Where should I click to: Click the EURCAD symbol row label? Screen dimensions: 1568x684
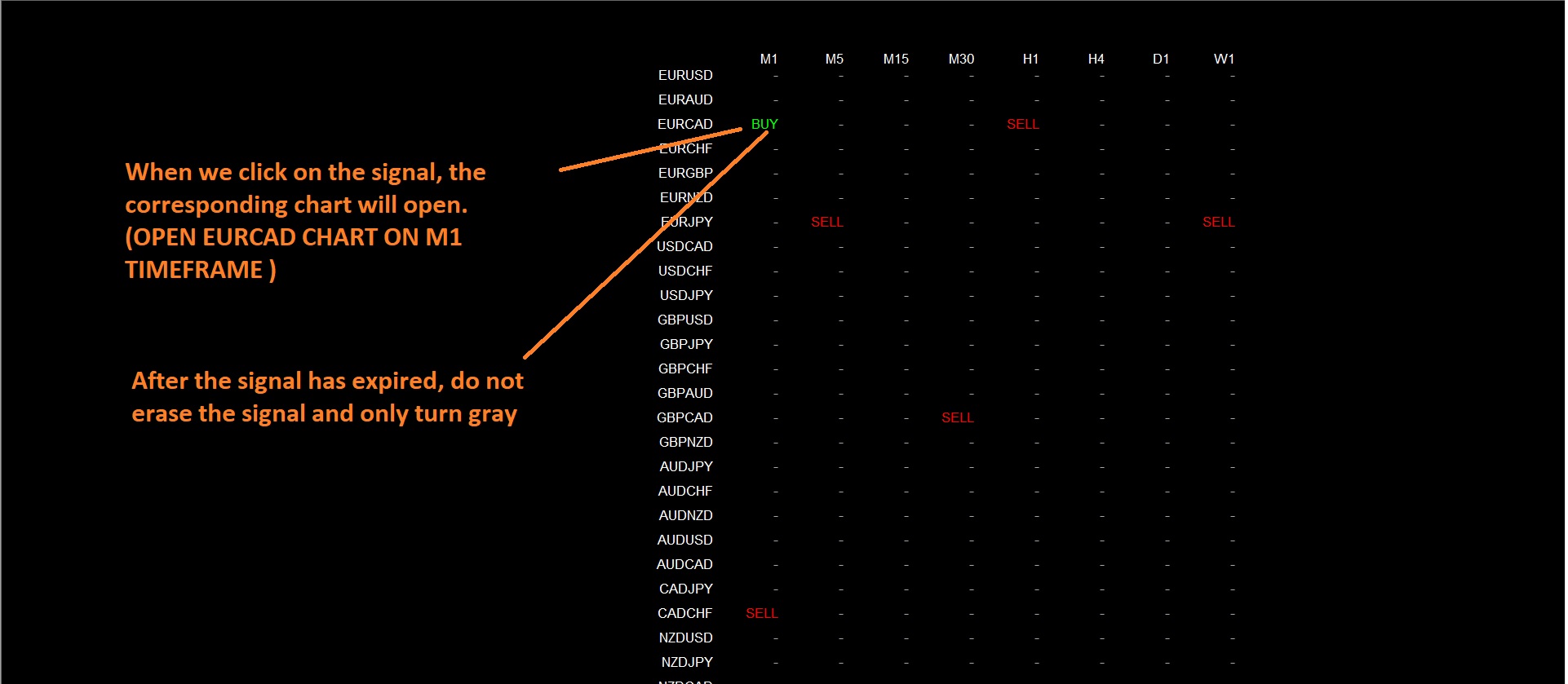click(x=684, y=124)
